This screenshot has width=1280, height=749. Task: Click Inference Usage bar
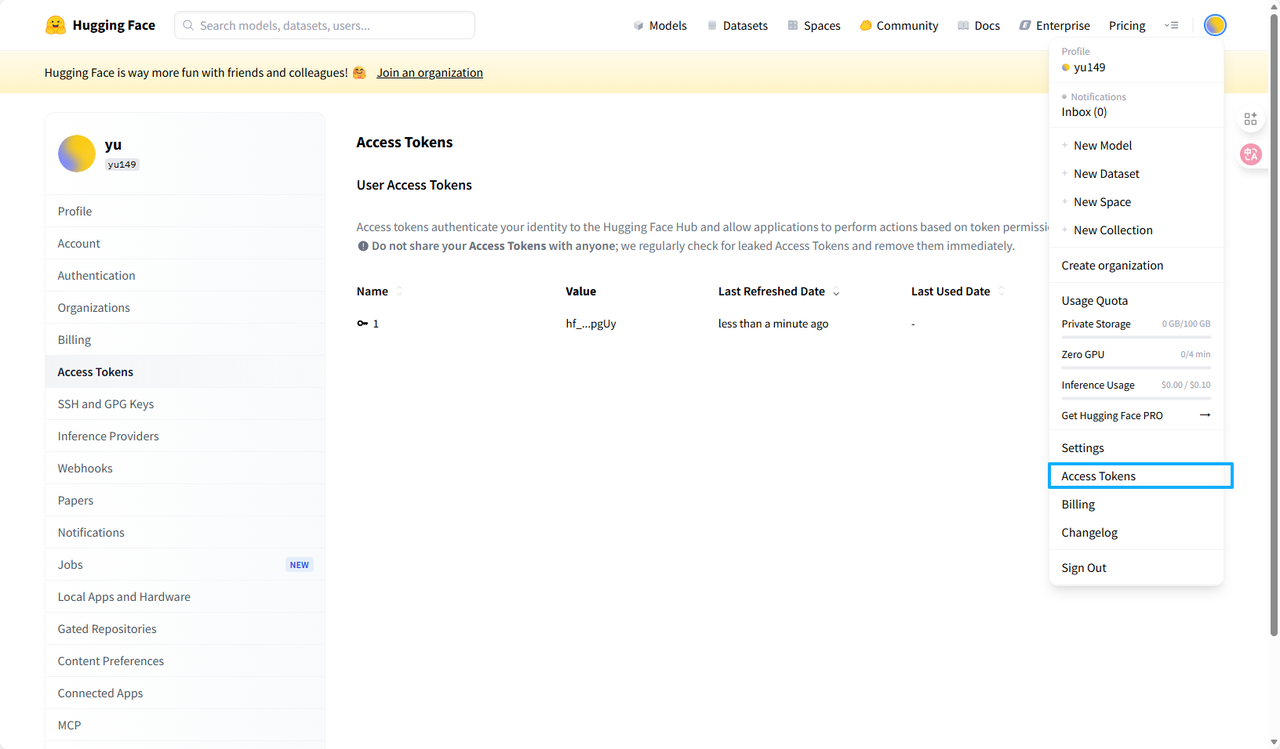pyautogui.click(x=1136, y=398)
